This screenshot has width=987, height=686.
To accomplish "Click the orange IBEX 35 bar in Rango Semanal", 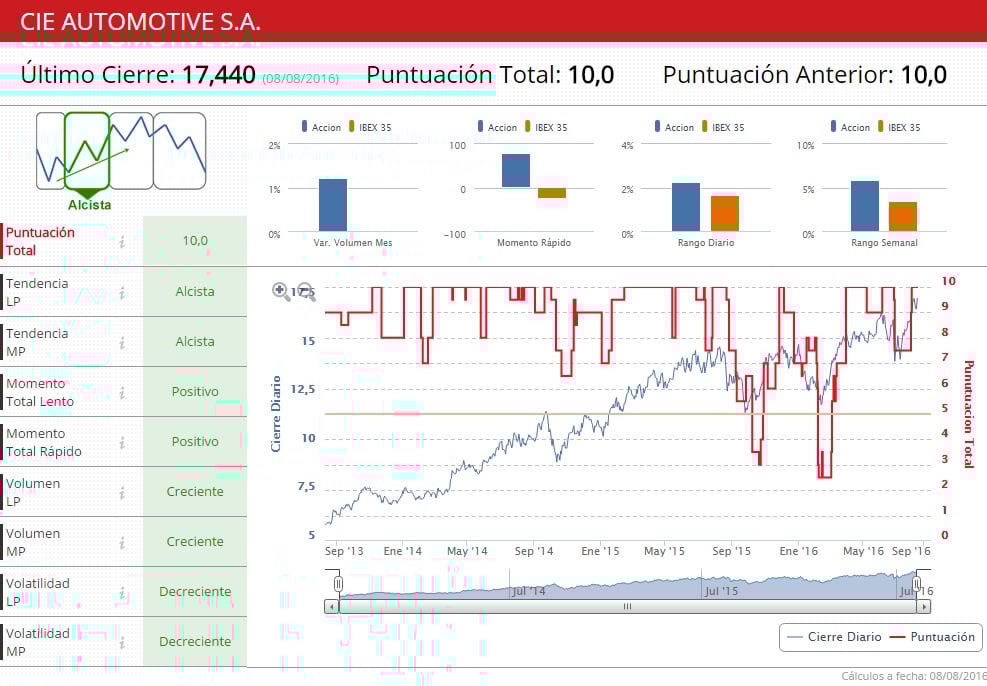I will click(903, 216).
